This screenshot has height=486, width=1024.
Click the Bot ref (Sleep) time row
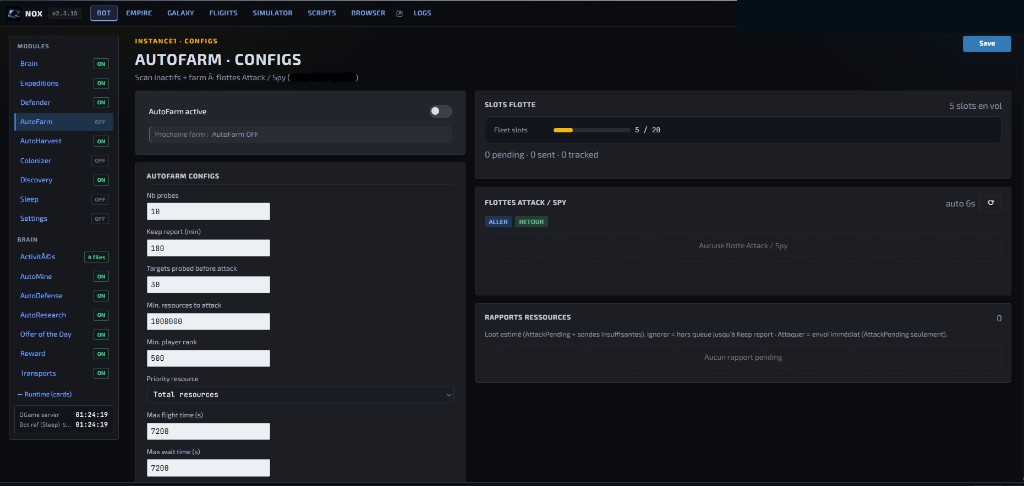click(x=63, y=425)
